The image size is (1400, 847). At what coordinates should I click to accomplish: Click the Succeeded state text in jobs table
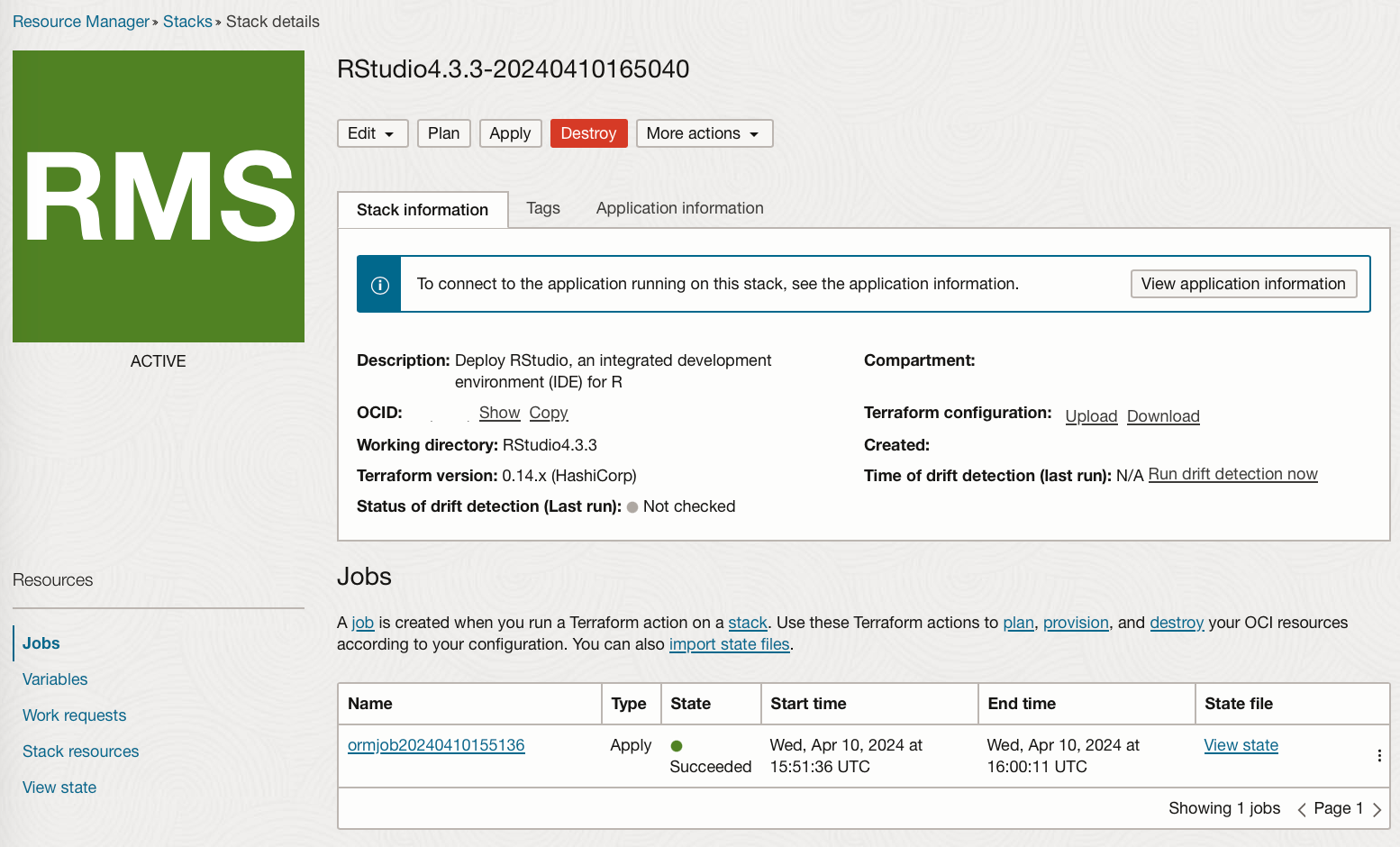(x=711, y=767)
